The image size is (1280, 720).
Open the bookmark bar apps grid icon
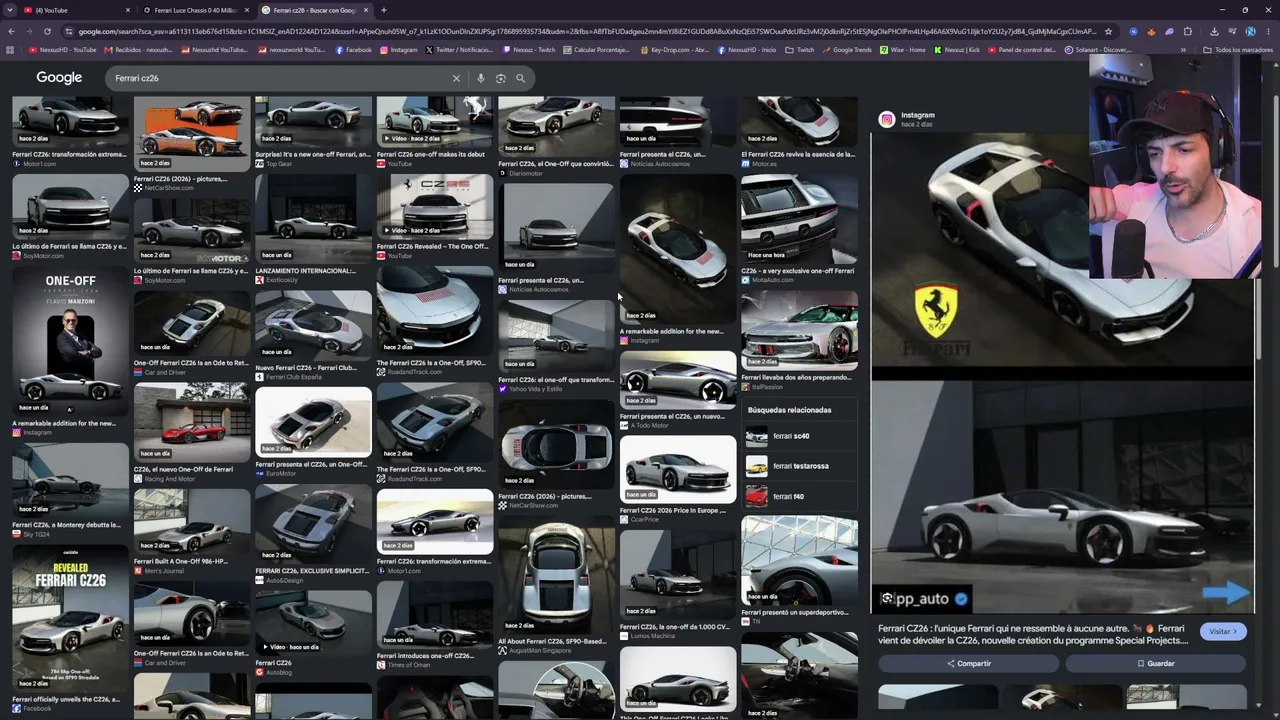[x=11, y=50]
